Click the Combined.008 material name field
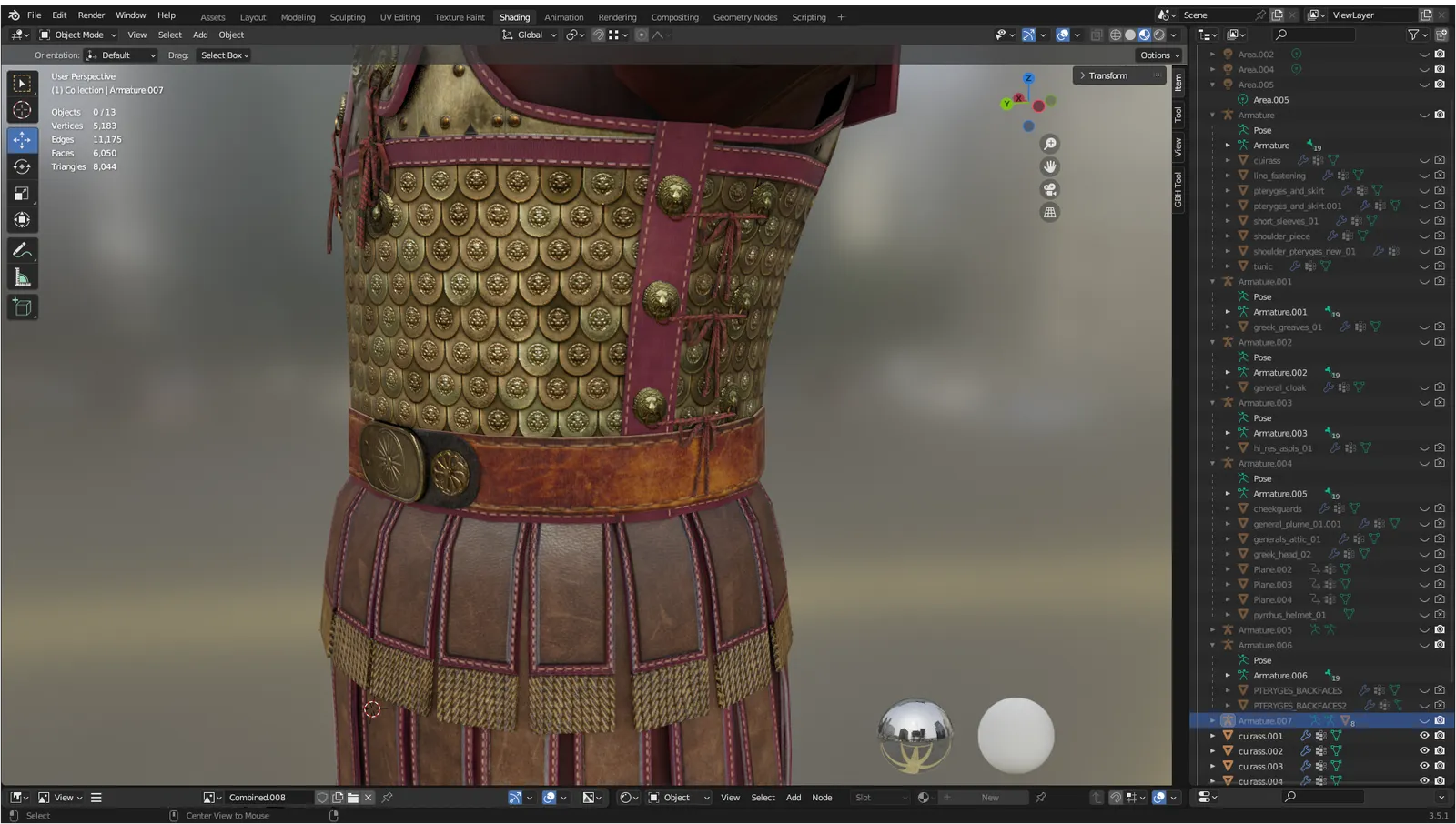 point(268,798)
